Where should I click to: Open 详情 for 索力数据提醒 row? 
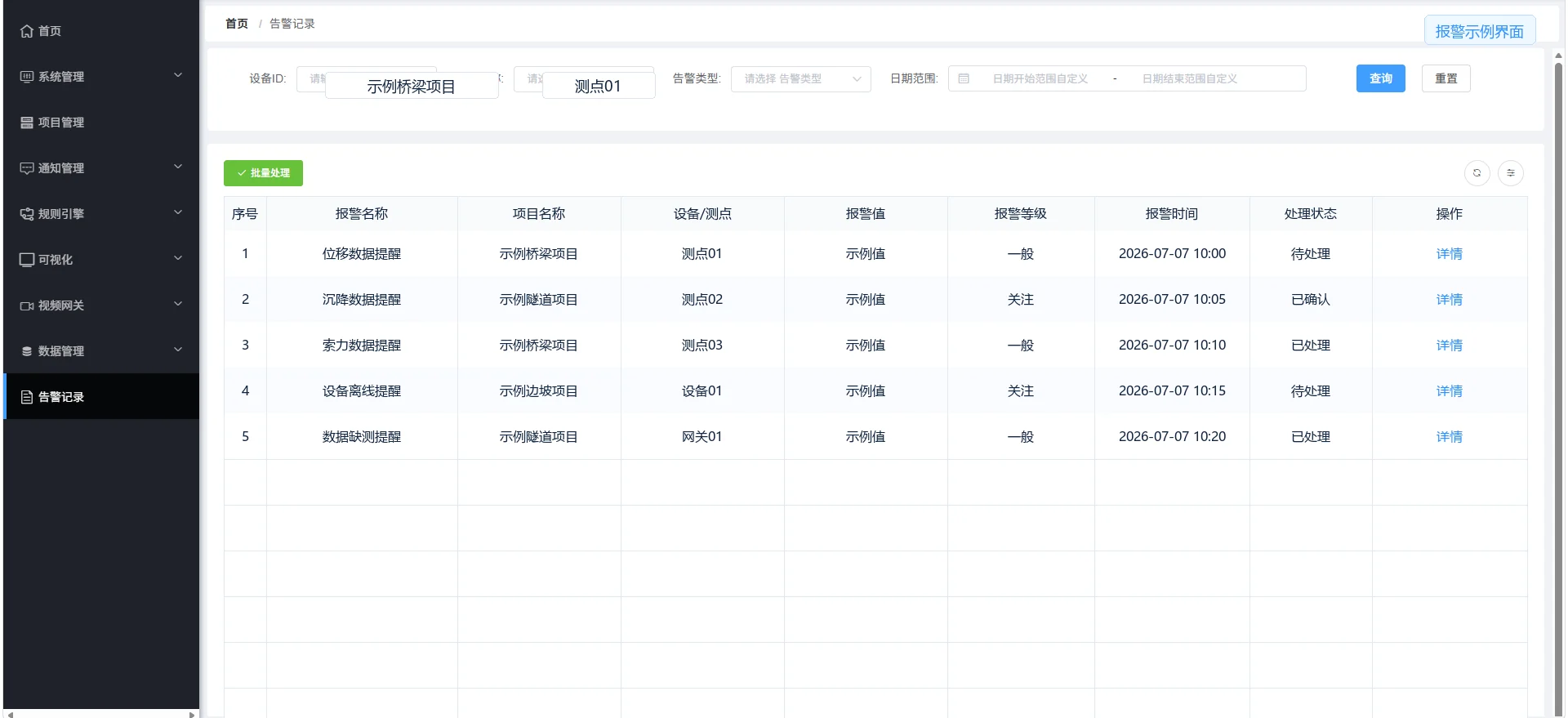pyautogui.click(x=1449, y=346)
